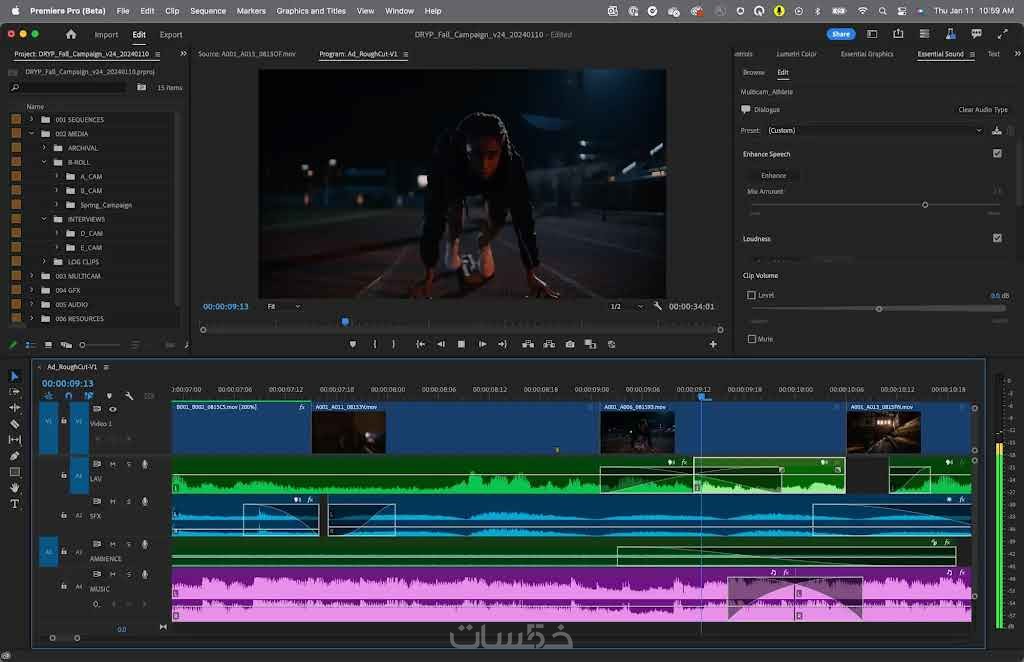Screen dimensions: 1024x662
Task: Choose the Pen tool
Action: (14, 456)
